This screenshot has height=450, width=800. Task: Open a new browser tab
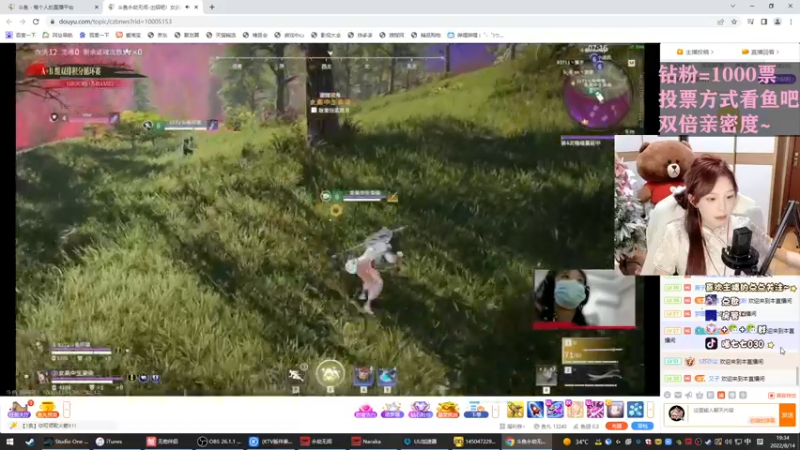pyautogui.click(x=212, y=7)
